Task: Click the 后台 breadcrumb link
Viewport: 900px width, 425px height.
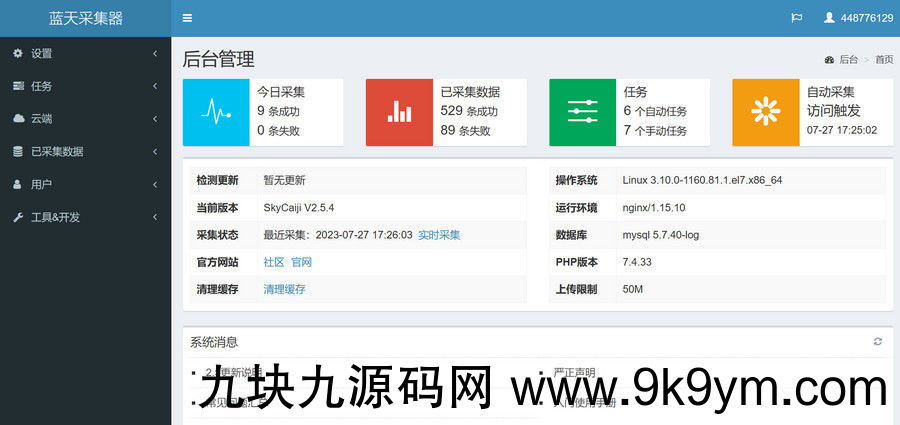Action: coord(847,60)
